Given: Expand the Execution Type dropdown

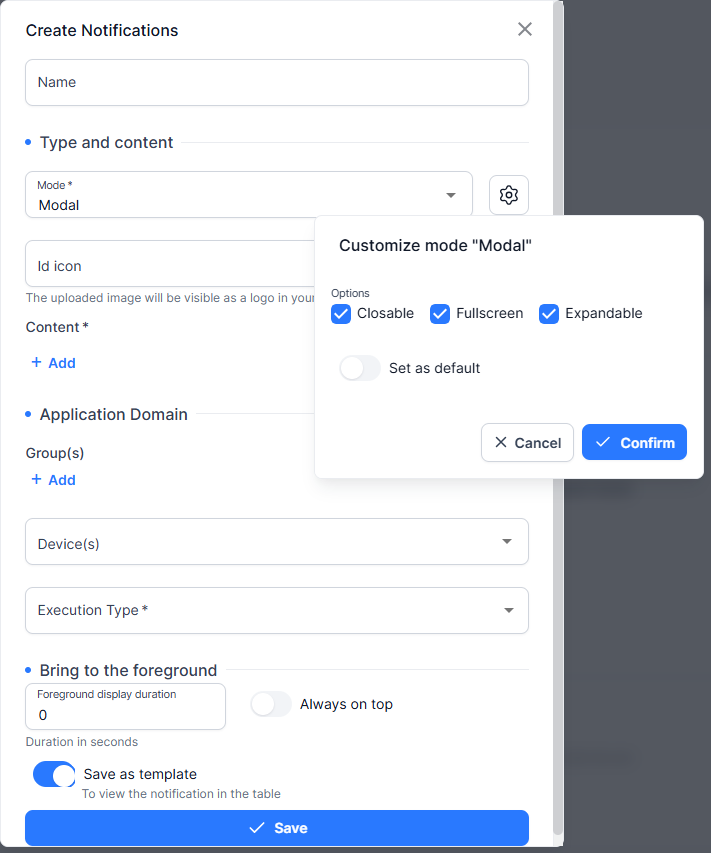Looking at the screenshot, I should (277, 610).
